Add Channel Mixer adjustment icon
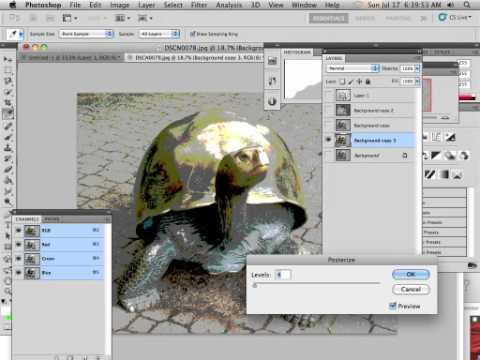Viewport: 480px width, 360px height. [464, 155]
